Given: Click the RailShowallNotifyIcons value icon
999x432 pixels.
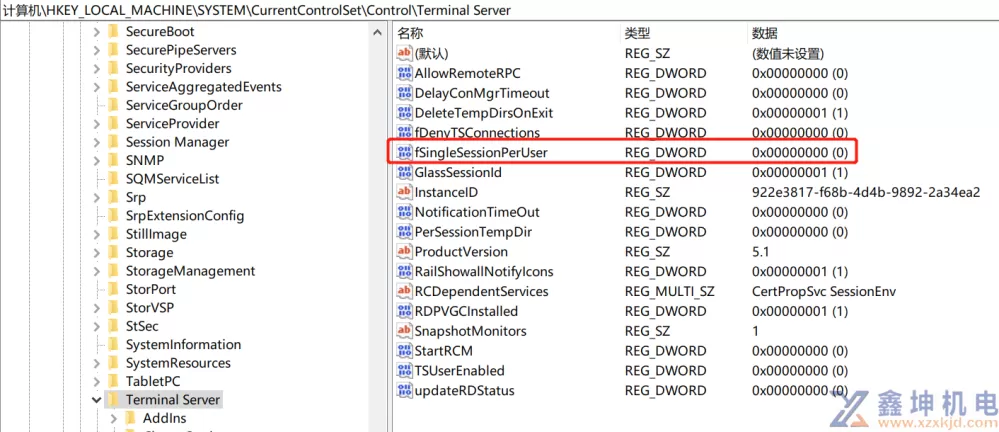Looking at the screenshot, I should coord(405,271).
